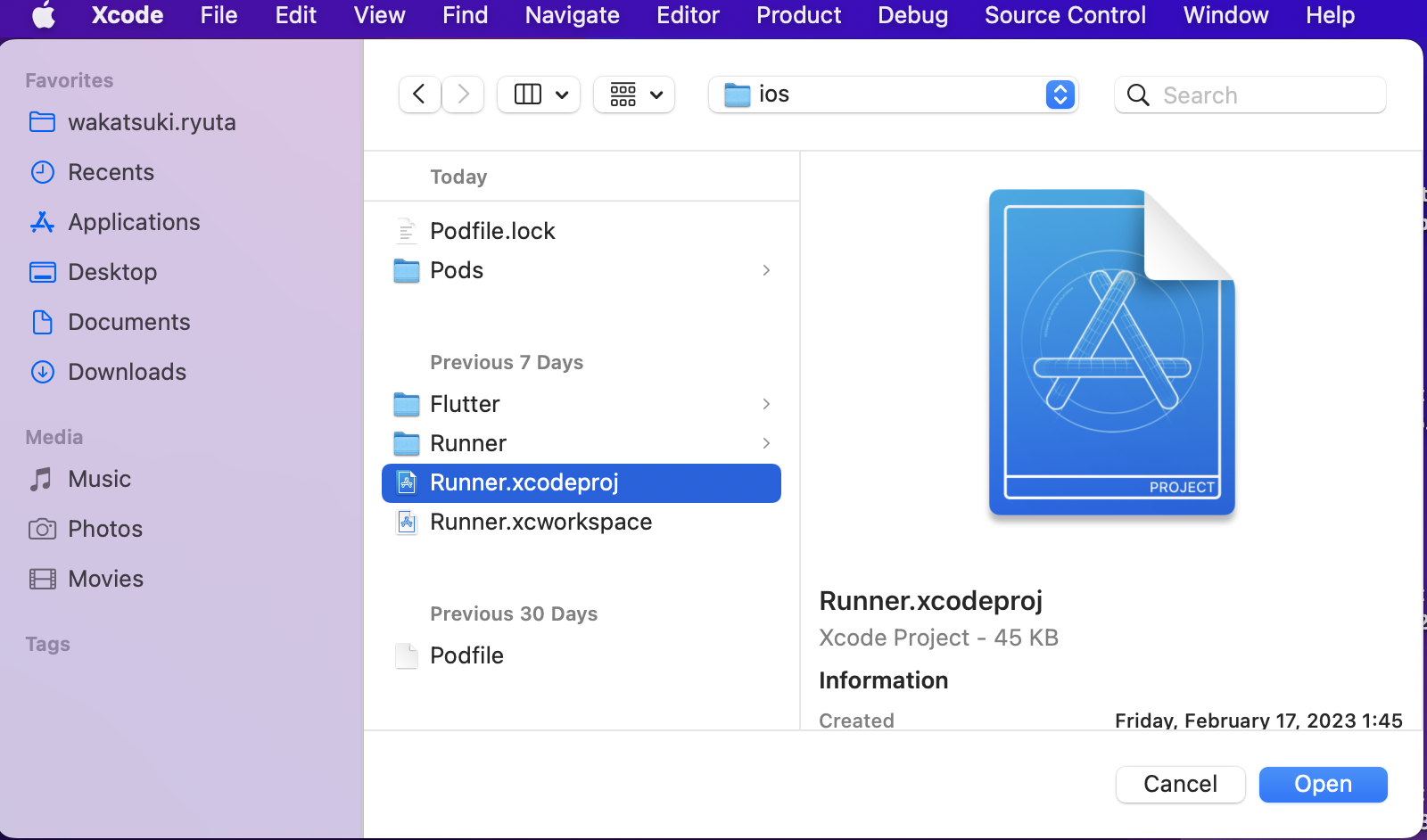Click the Movies film icon in sidebar
Viewport: 1427px width, 840px height.
(x=42, y=579)
